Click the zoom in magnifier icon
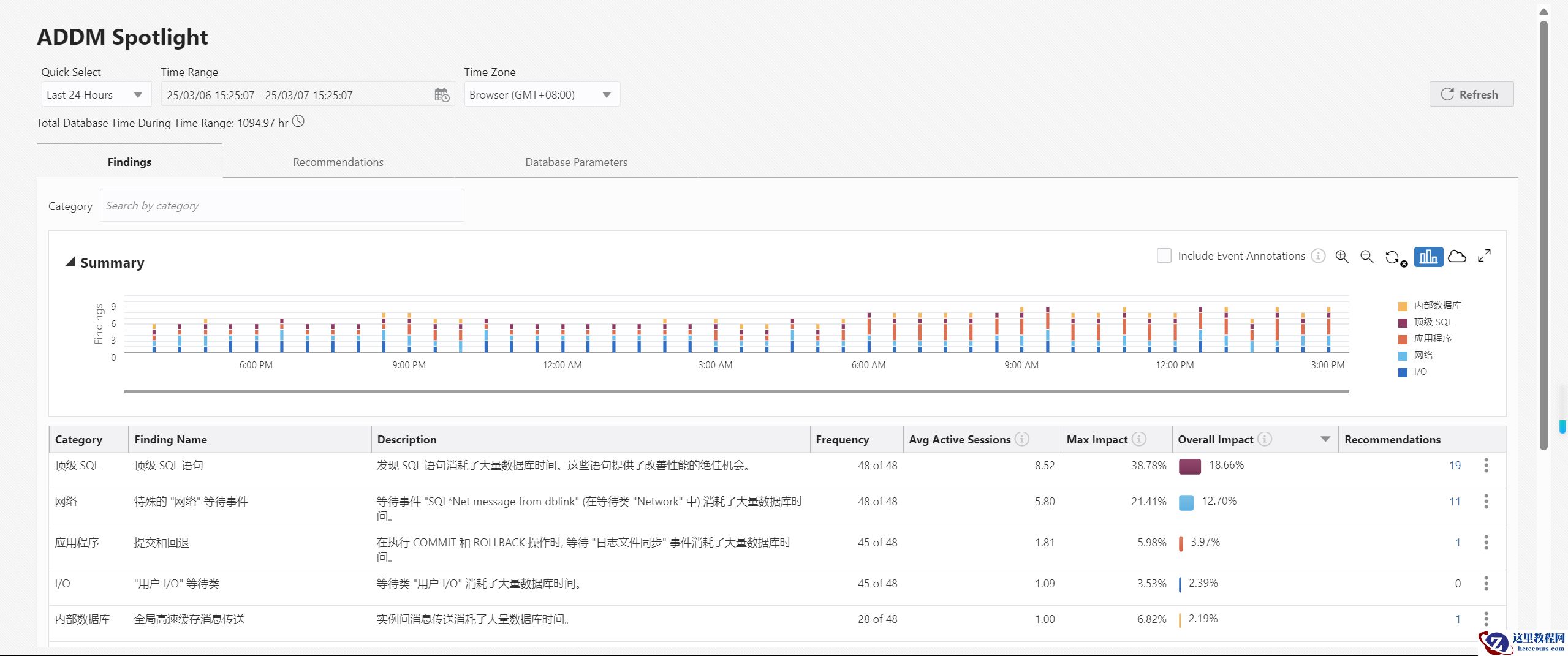This screenshot has height=656, width=1568. coord(1342,257)
